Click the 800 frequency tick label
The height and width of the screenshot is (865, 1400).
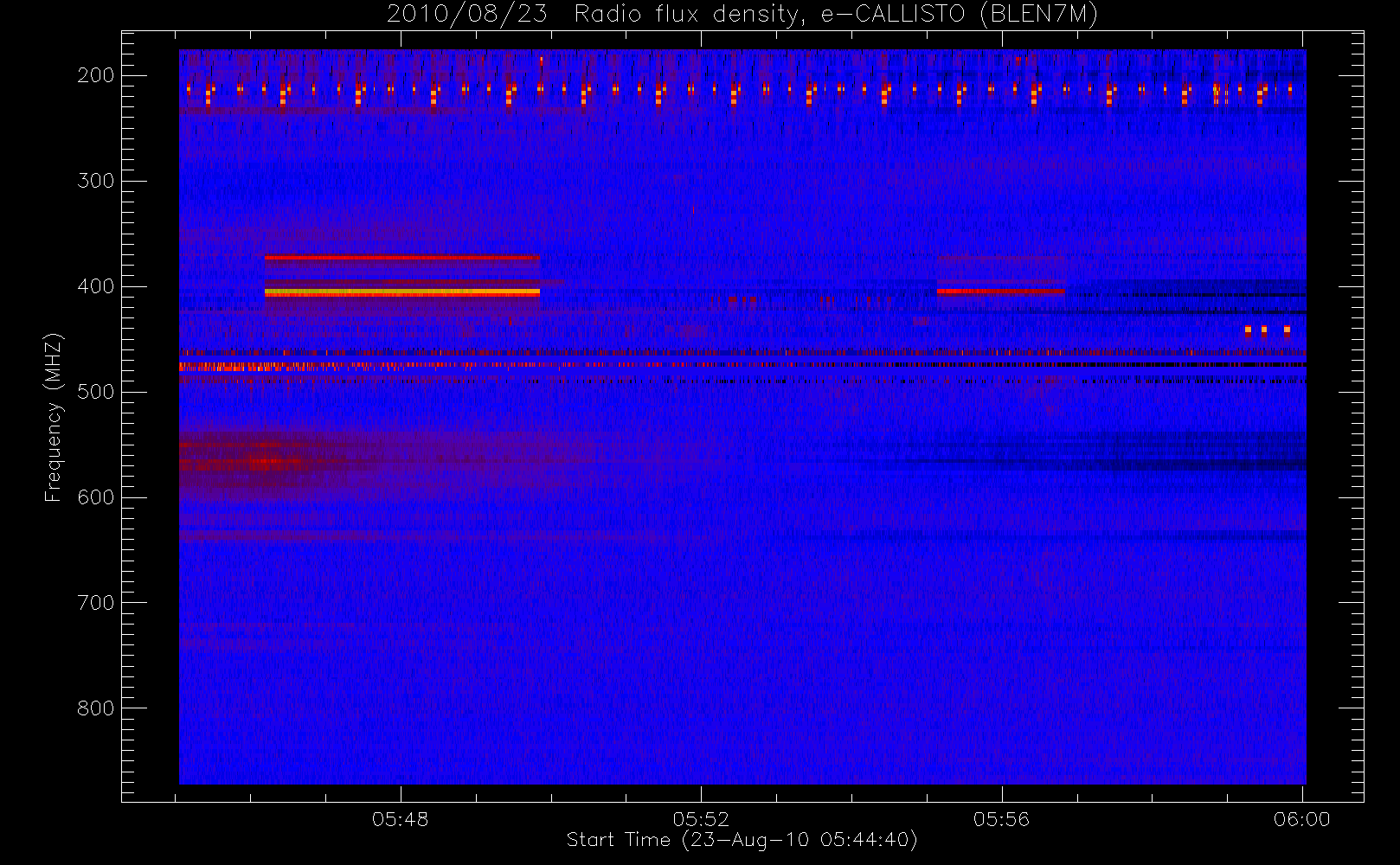pos(95,708)
